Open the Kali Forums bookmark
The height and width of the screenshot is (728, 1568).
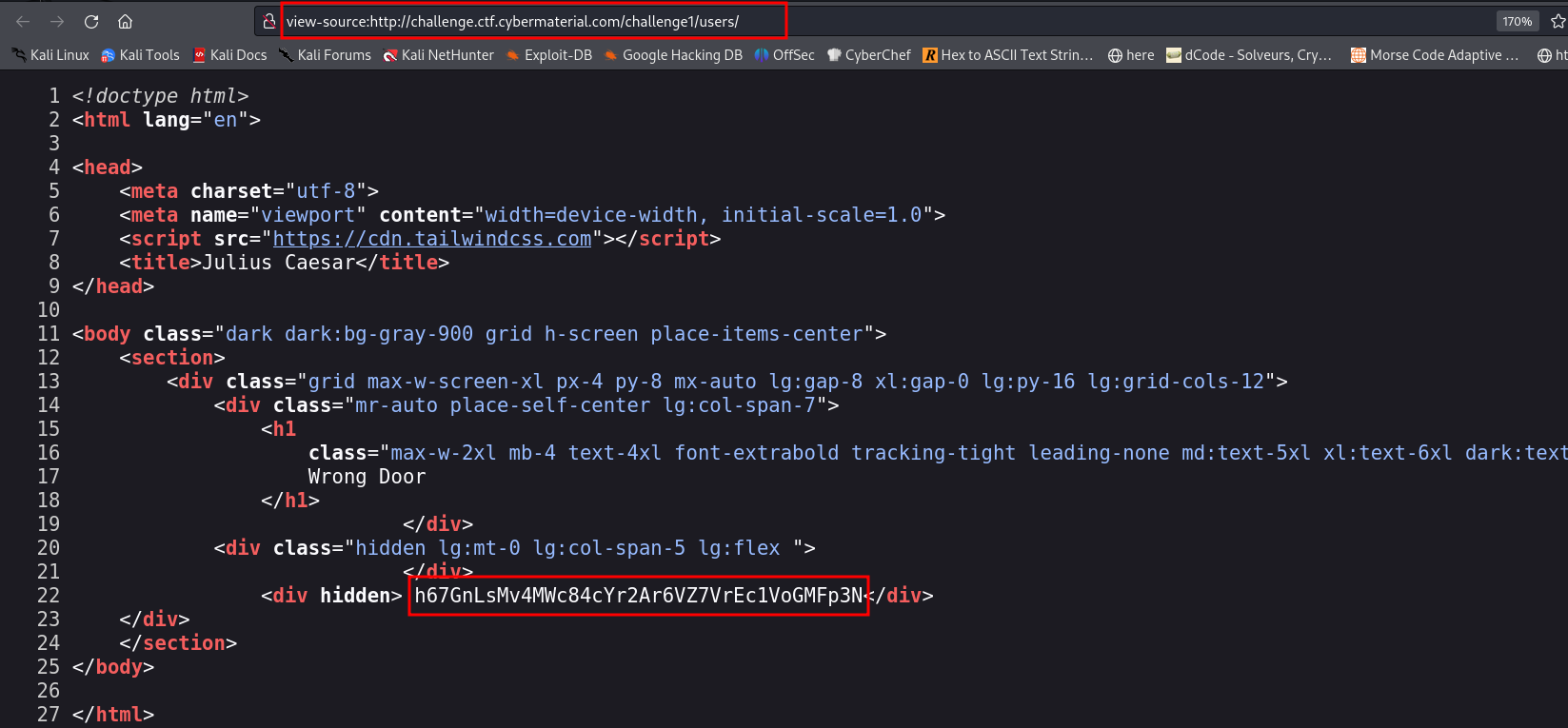click(325, 55)
